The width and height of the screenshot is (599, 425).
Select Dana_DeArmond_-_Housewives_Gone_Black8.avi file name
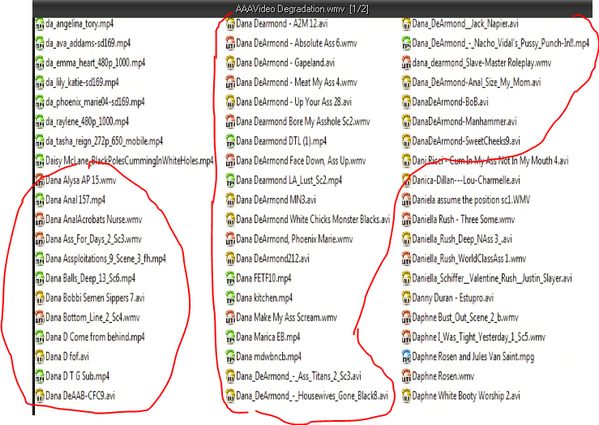coord(312,396)
